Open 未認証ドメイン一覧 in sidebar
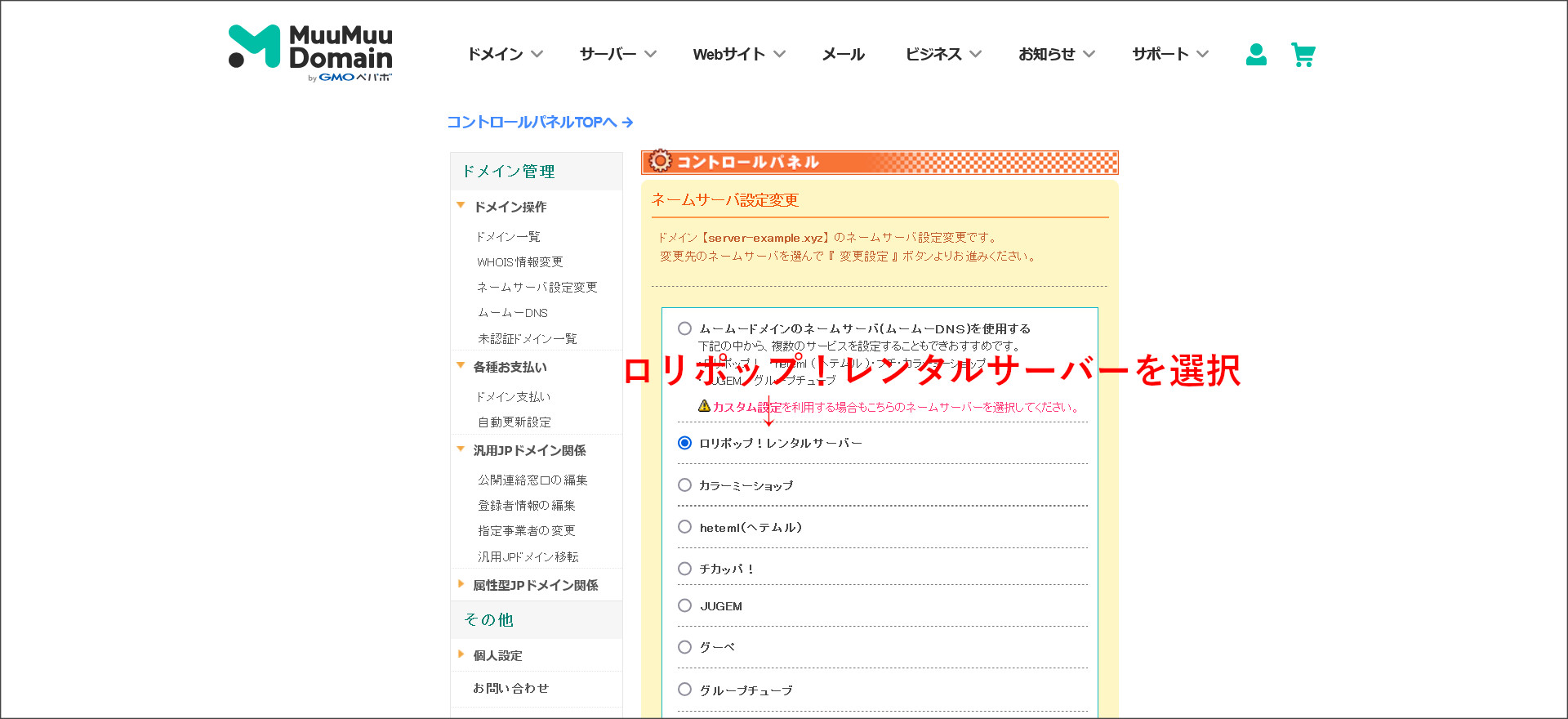 [x=527, y=338]
